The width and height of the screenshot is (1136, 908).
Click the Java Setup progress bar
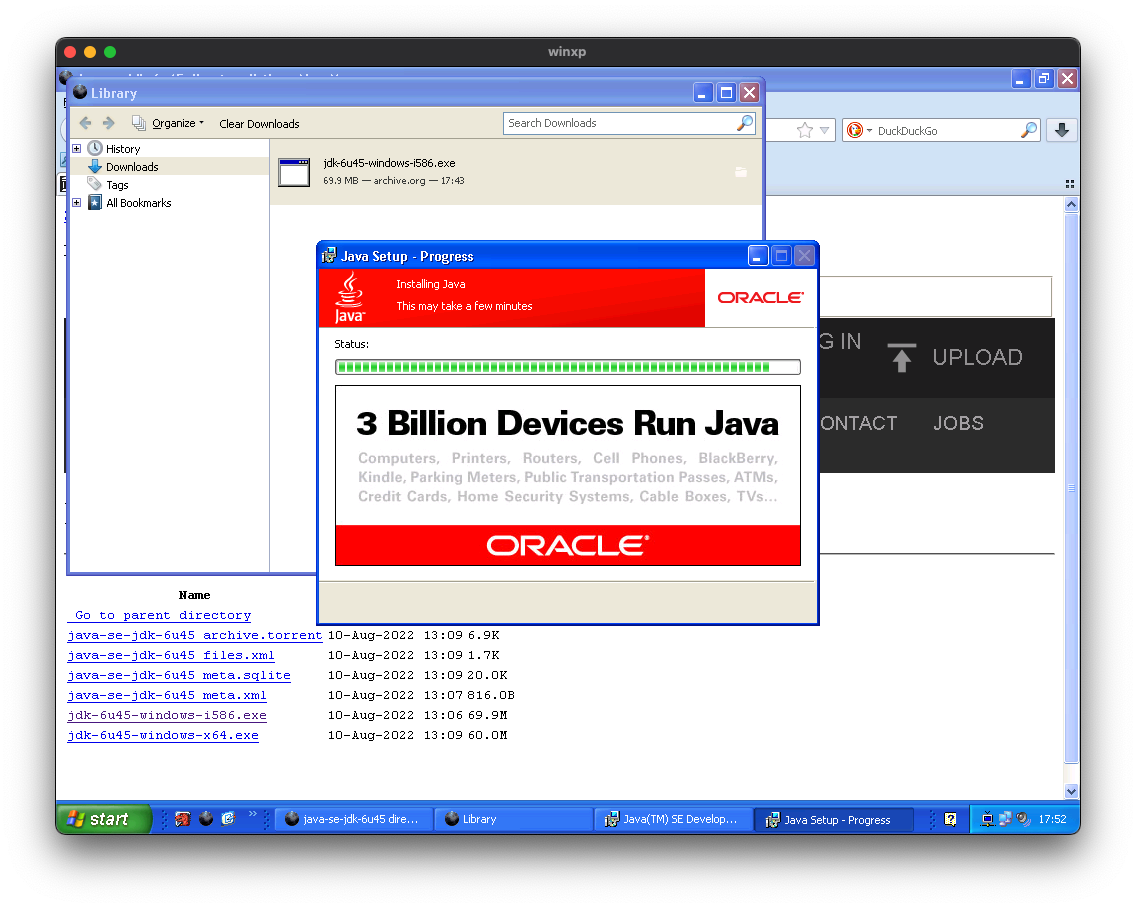pos(568,367)
